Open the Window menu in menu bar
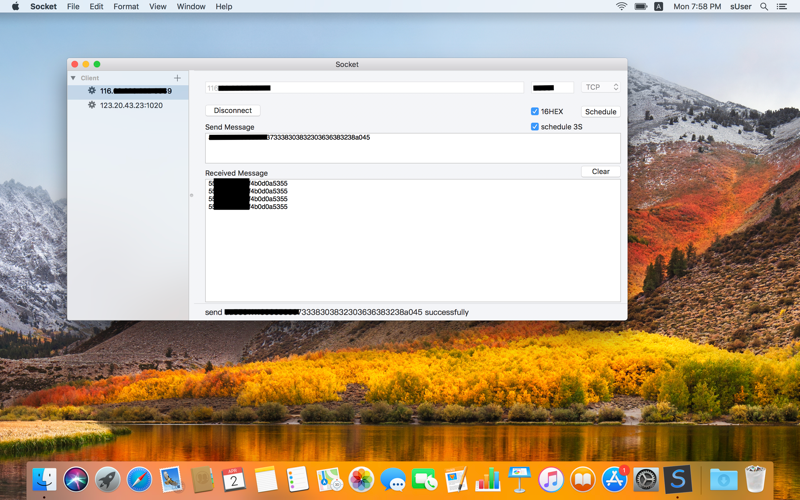Screen dimensions: 800x500 coord(191,7)
